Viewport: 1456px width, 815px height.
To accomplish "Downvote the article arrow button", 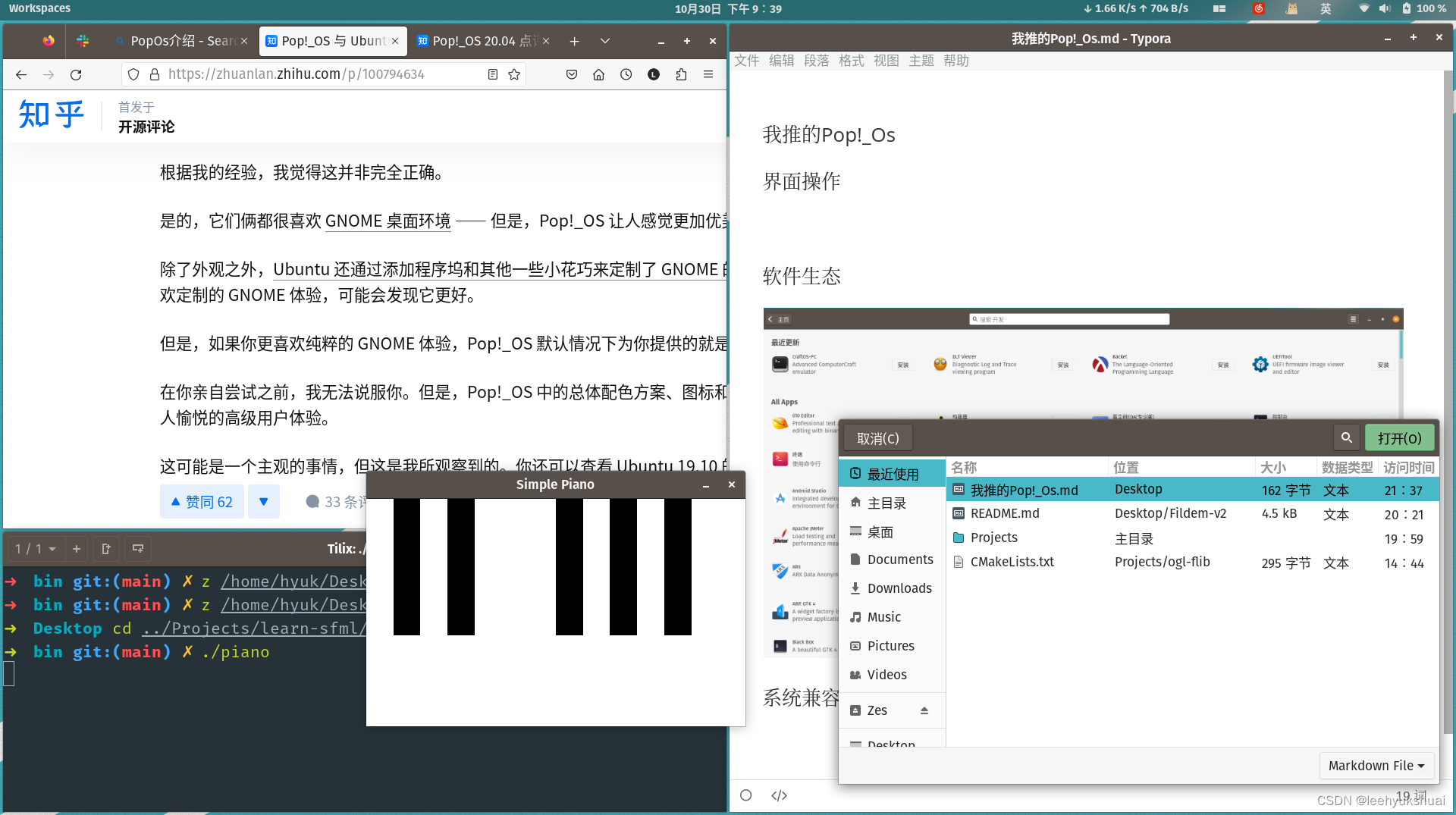I will (x=264, y=502).
